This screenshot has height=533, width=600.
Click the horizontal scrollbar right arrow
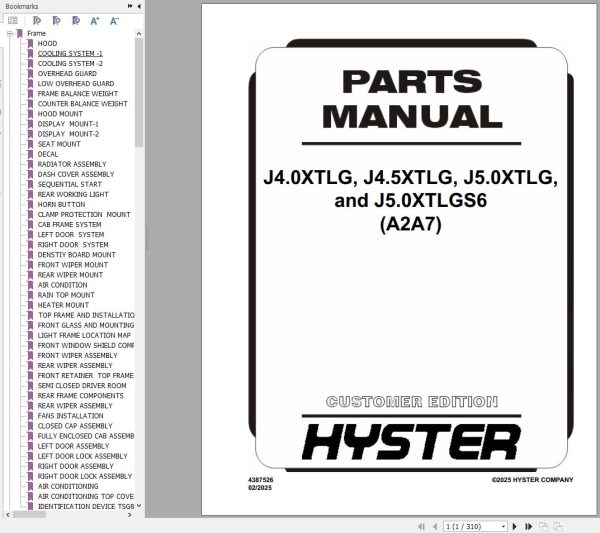[x=130, y=515]
